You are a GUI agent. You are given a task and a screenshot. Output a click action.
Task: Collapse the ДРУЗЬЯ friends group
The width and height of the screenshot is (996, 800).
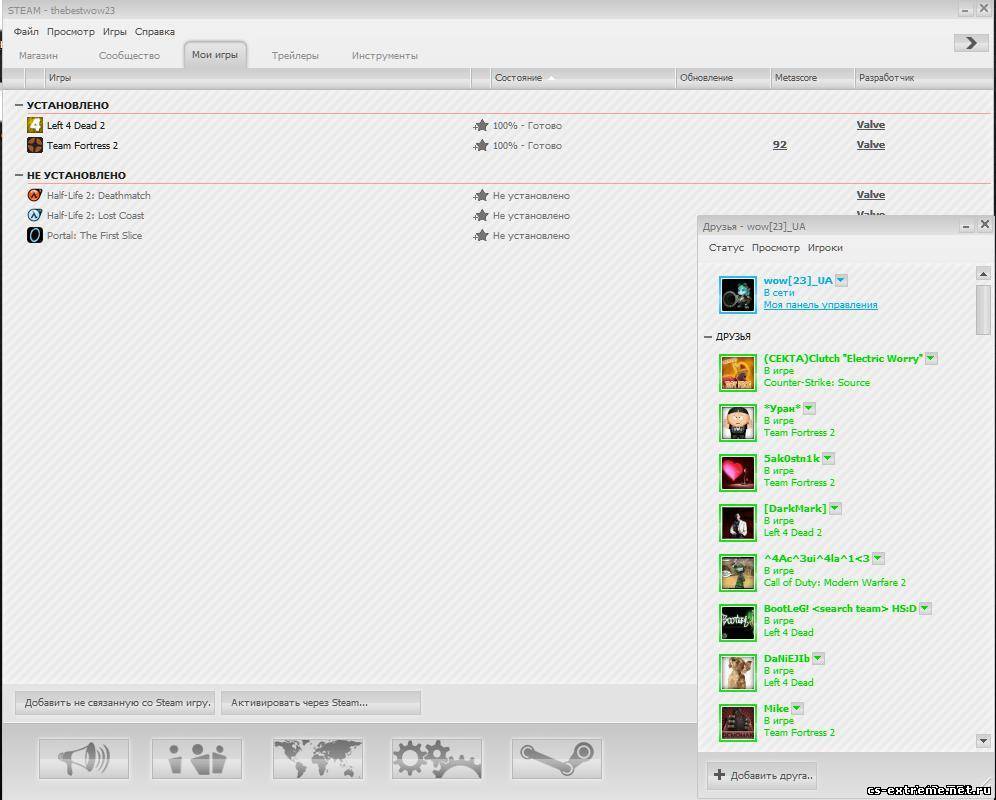tap(708, 337)
